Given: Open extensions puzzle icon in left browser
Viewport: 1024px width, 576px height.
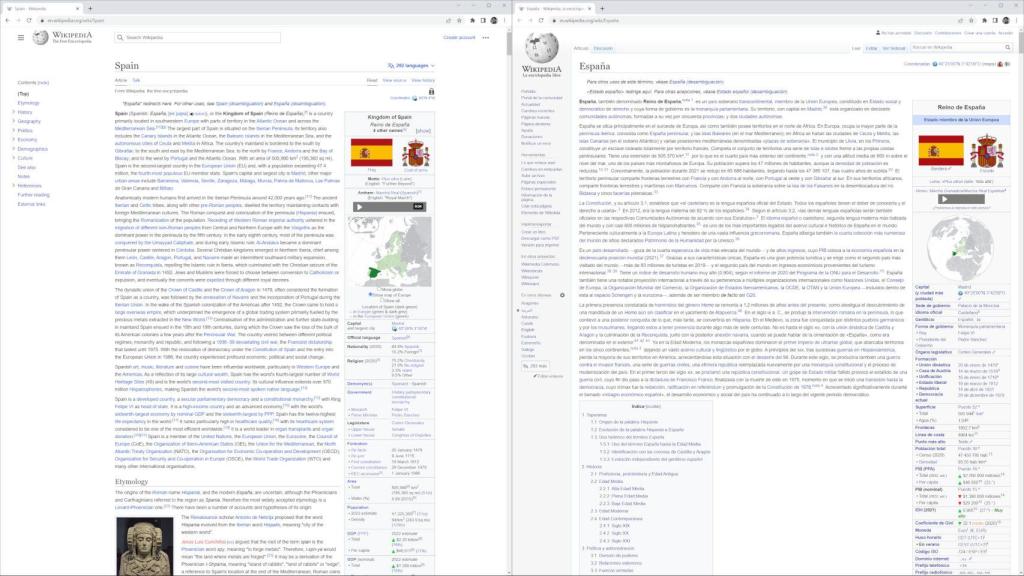Looking at the screenshot, I should pyautogui.click(x=472, y=20).
